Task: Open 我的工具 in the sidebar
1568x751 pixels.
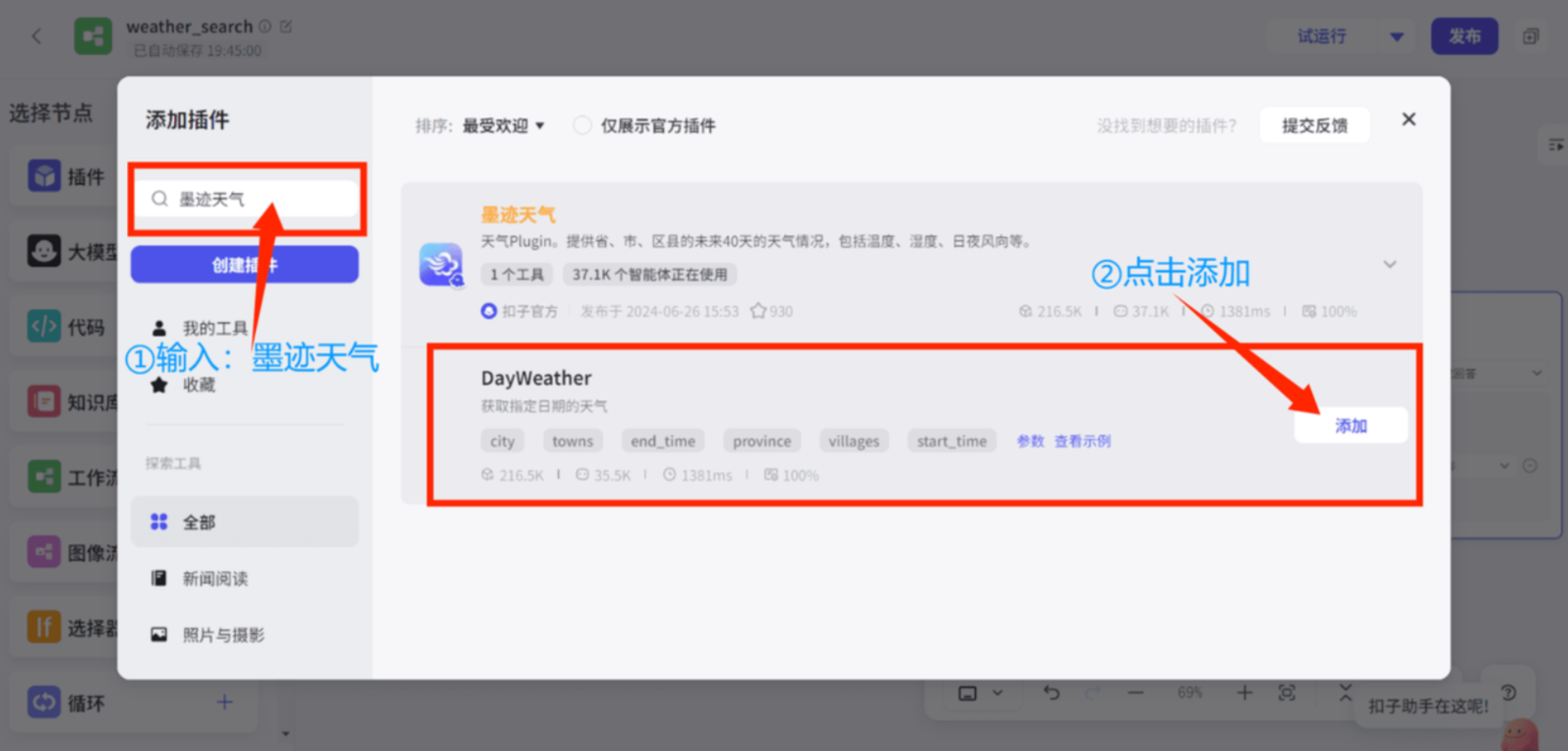Action: [x=213, y=328]
